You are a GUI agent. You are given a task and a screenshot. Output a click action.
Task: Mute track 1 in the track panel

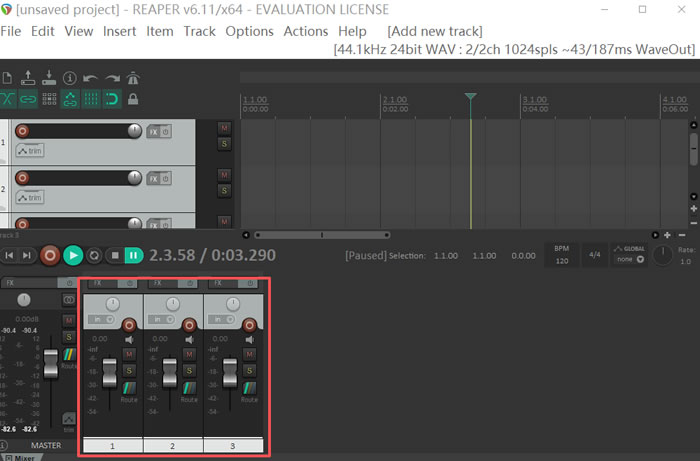point(224,128)
